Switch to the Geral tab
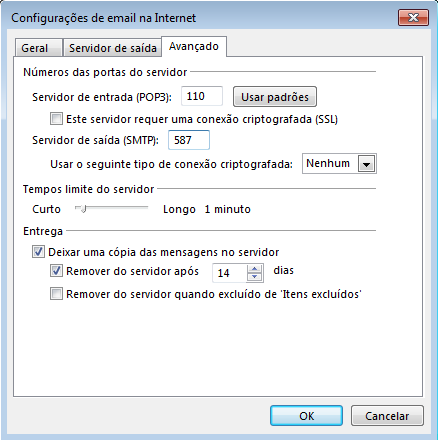The image size is (438, 440). coord(35,48)
